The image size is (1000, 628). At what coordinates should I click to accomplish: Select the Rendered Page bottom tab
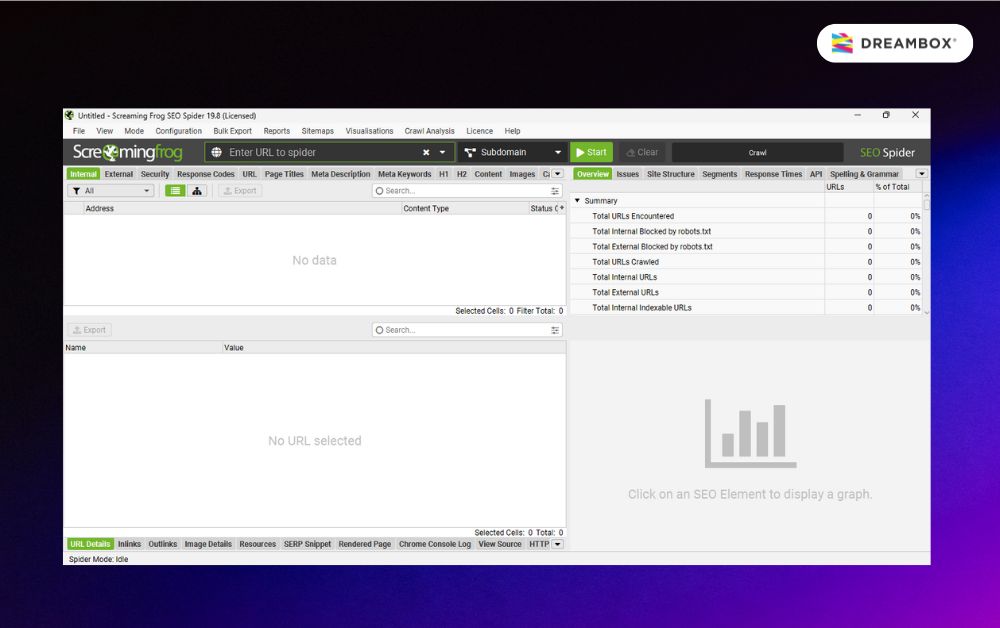pyautogui.click(x=365, y=544)
